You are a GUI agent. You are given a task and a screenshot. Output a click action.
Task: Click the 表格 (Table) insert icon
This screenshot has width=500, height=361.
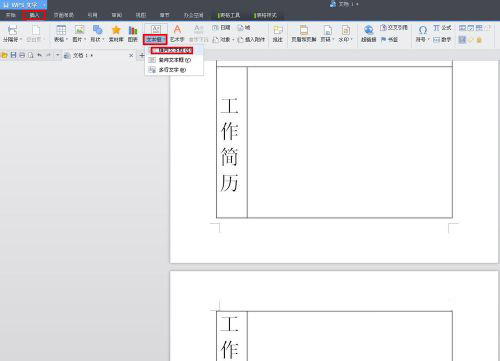click(61, 30)
